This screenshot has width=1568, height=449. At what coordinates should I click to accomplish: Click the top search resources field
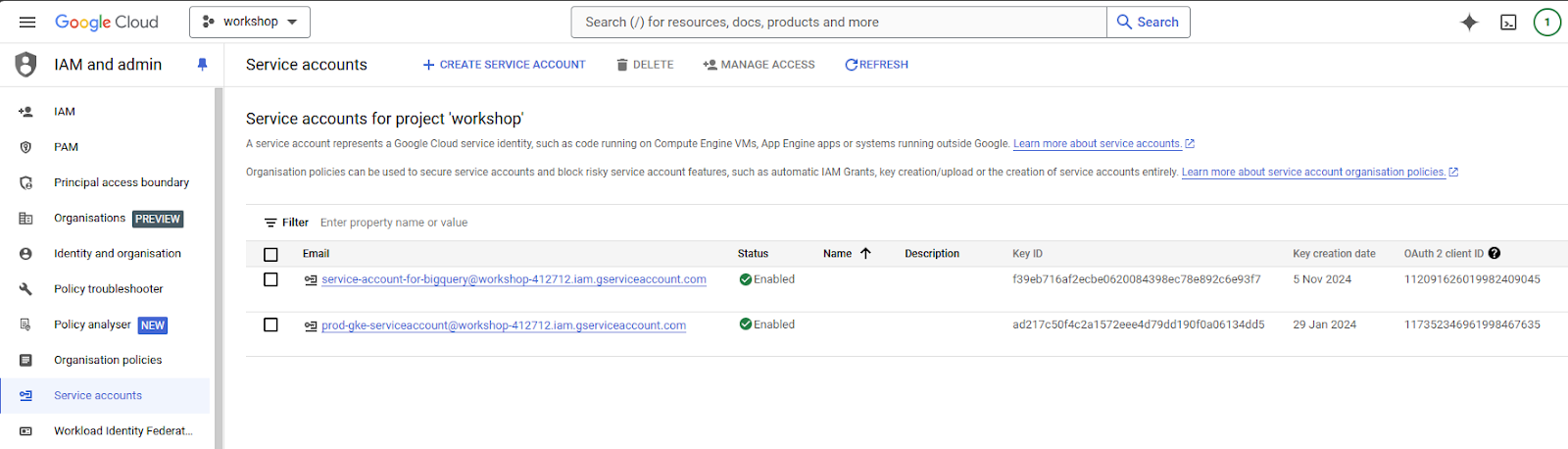[x=839, y=22]
